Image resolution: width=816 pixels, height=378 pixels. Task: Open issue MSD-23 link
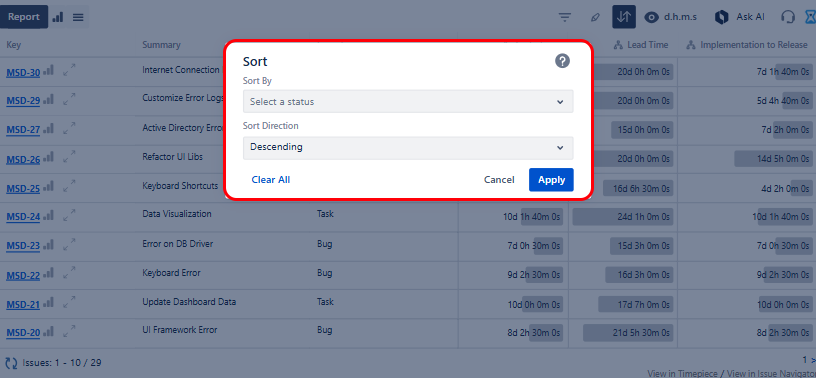point(23,247)
